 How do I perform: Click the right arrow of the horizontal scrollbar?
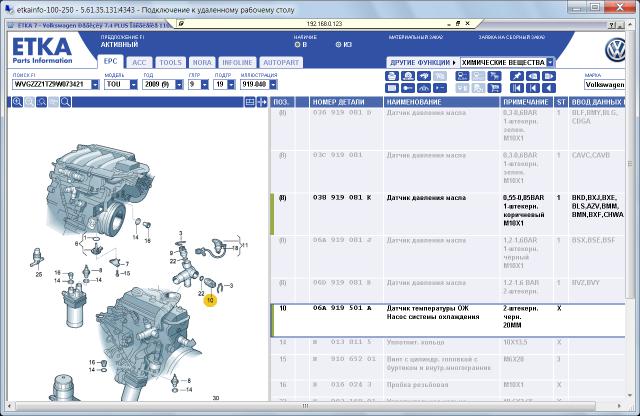click(620, 406)
